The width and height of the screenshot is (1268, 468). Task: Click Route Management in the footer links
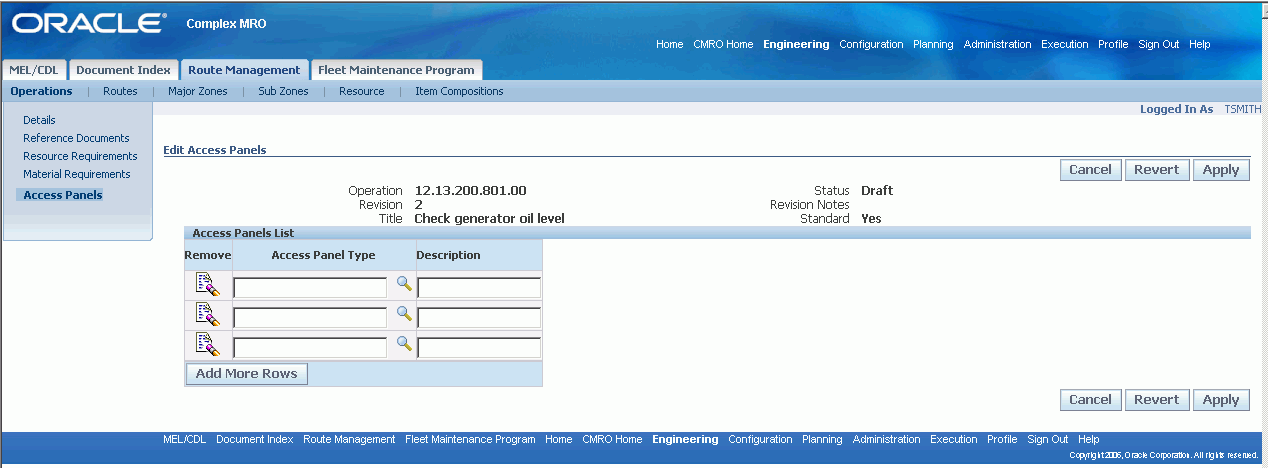coord(349,439)
